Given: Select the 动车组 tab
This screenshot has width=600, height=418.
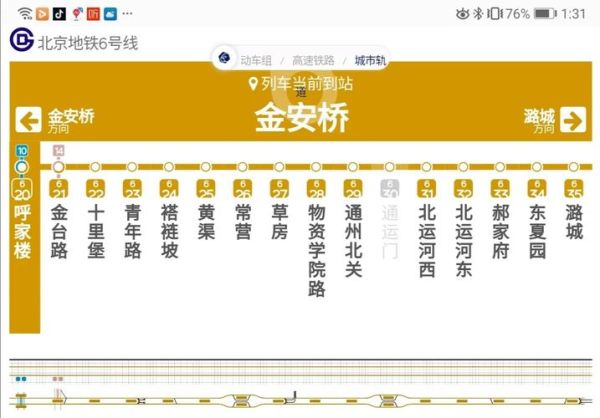Looking at the screenshot, I should point(256,60).
